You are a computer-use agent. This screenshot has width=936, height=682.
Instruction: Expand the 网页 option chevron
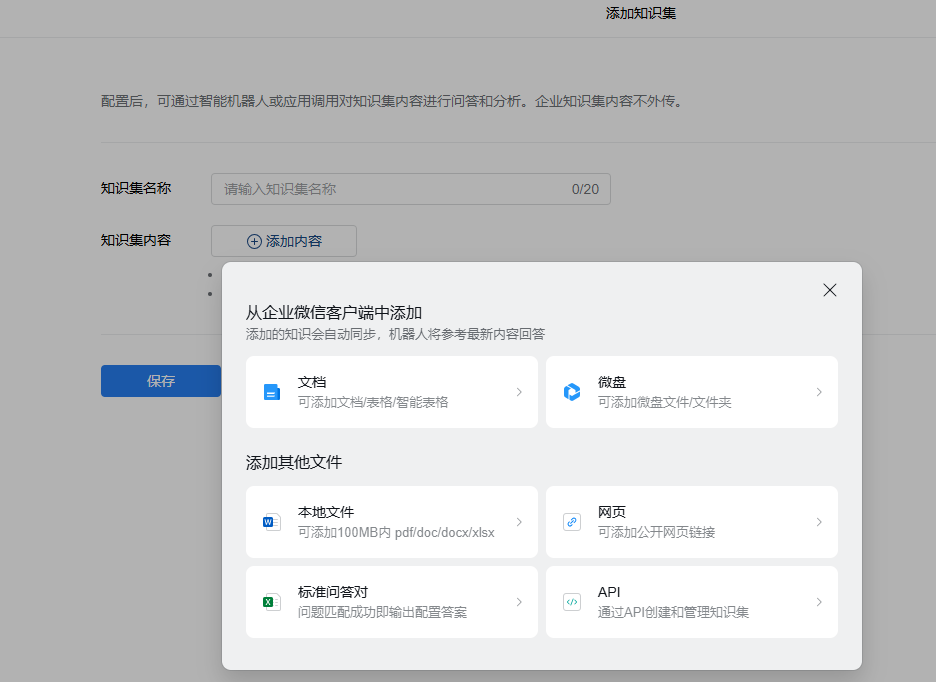819,522
